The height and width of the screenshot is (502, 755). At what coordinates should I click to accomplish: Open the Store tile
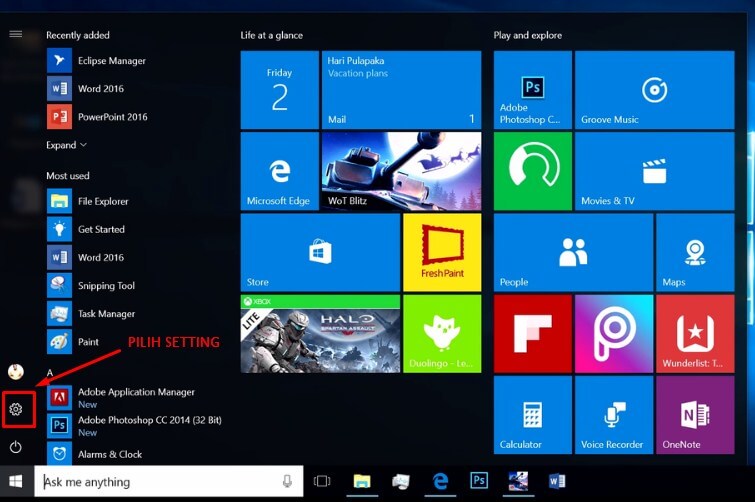pyautogui.click(x=320, y=253)
